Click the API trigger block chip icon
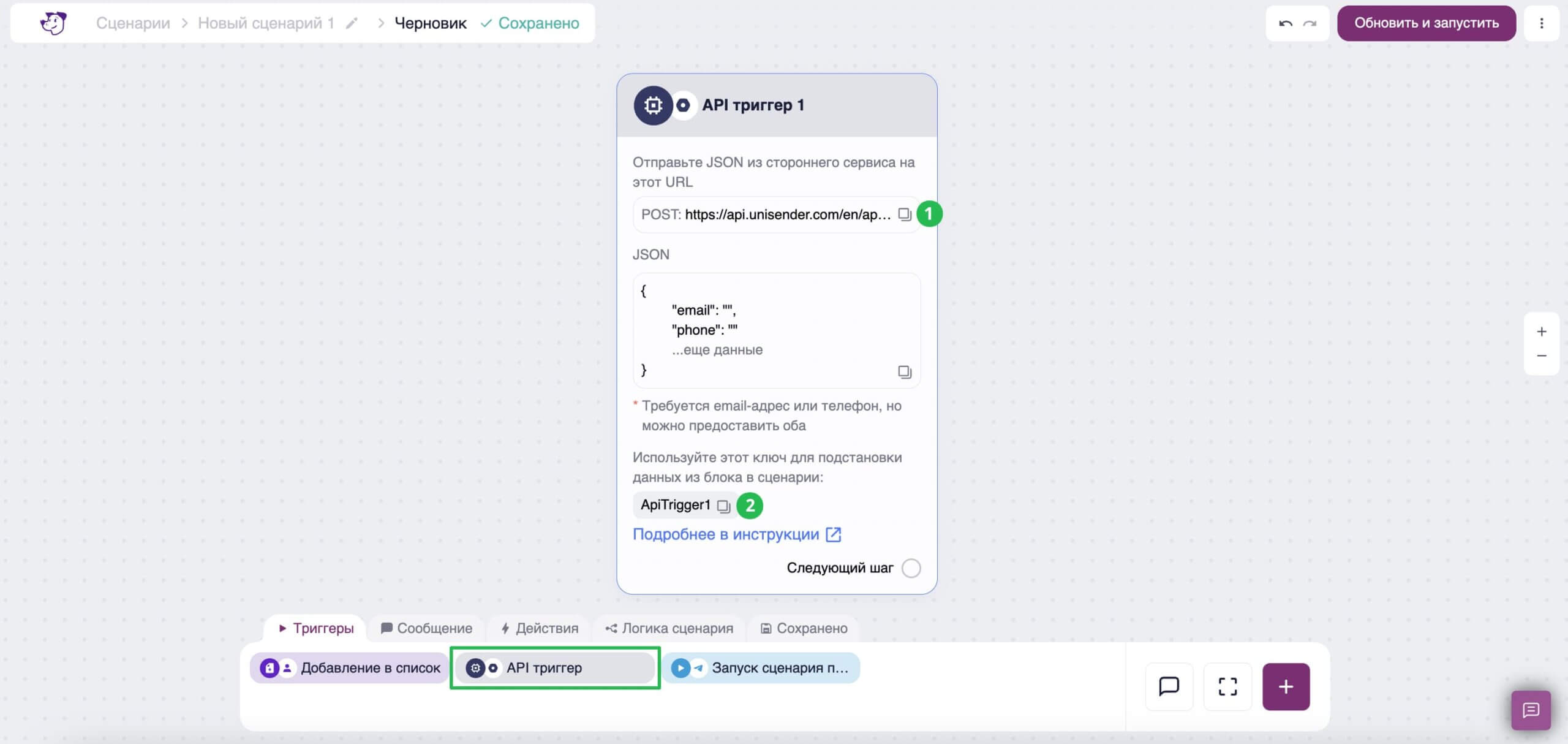Screen dimensions: 1568x744 click(653, 105)
